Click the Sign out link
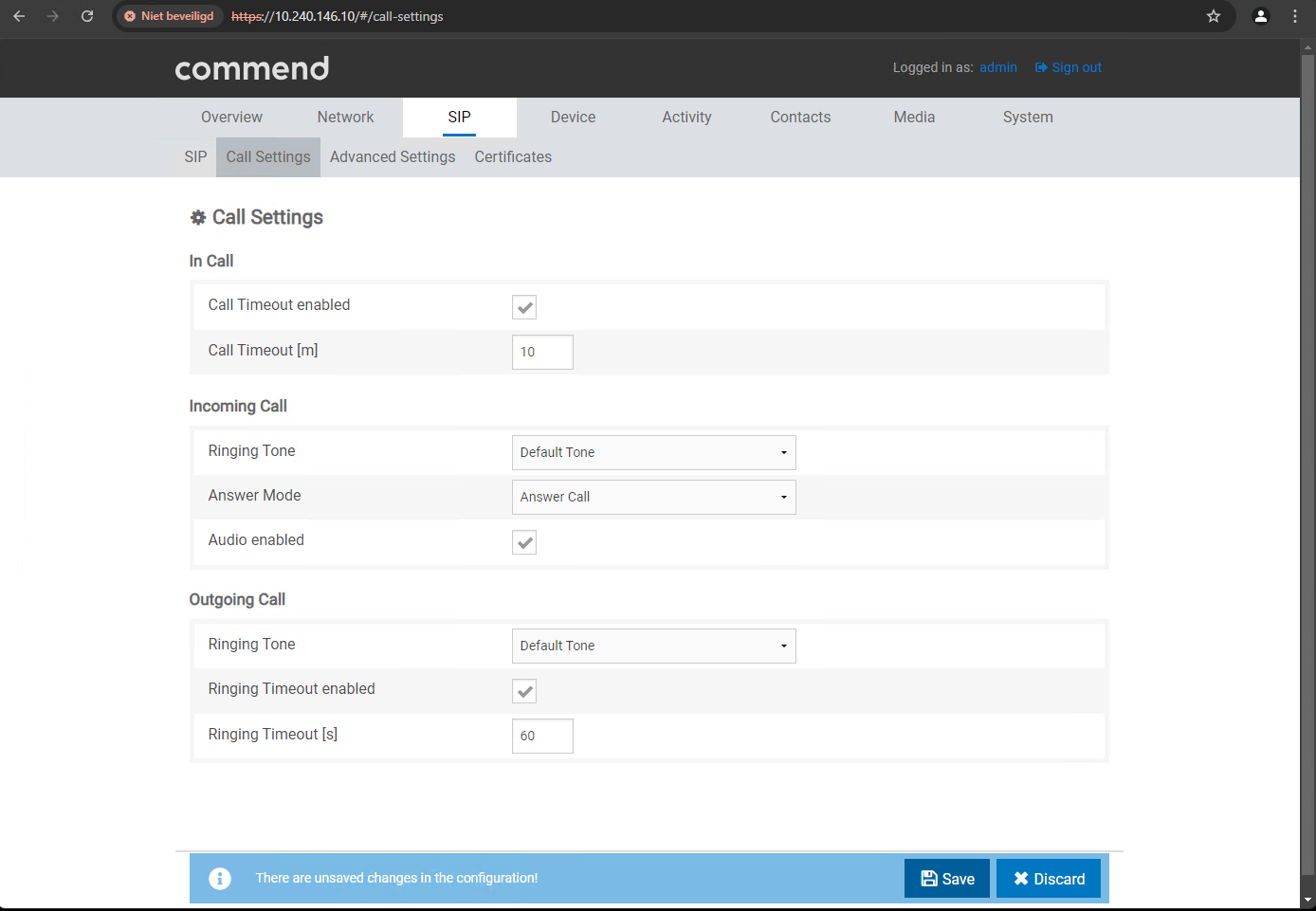This screenshot has height=911, width=1316. pos(1068,67)
